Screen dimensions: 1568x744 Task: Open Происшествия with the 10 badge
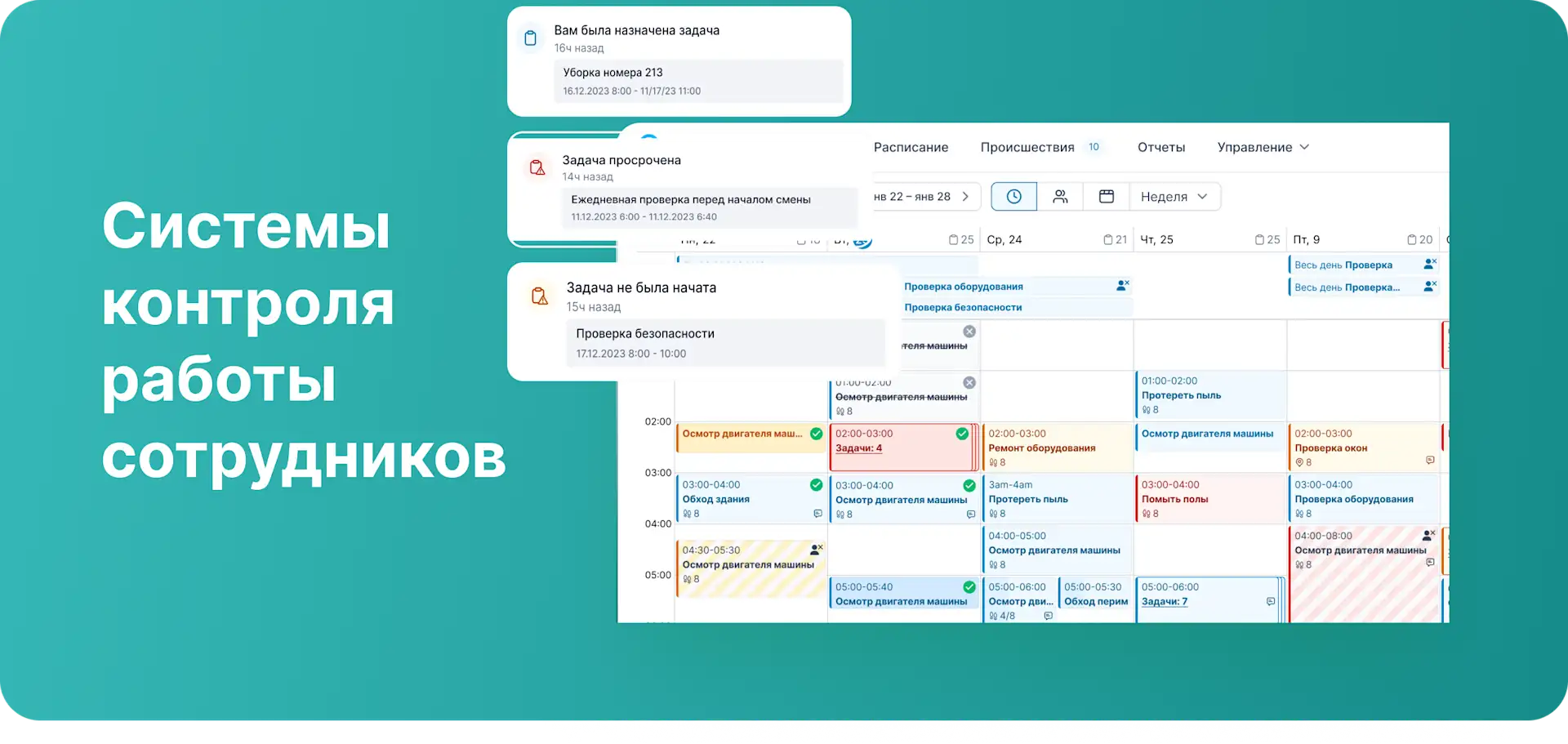click(1028, 147)
